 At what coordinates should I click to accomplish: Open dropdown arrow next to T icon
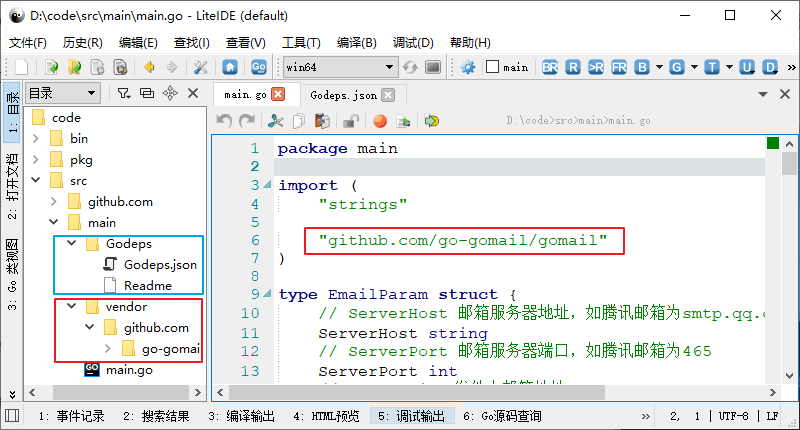click(729, 67)
